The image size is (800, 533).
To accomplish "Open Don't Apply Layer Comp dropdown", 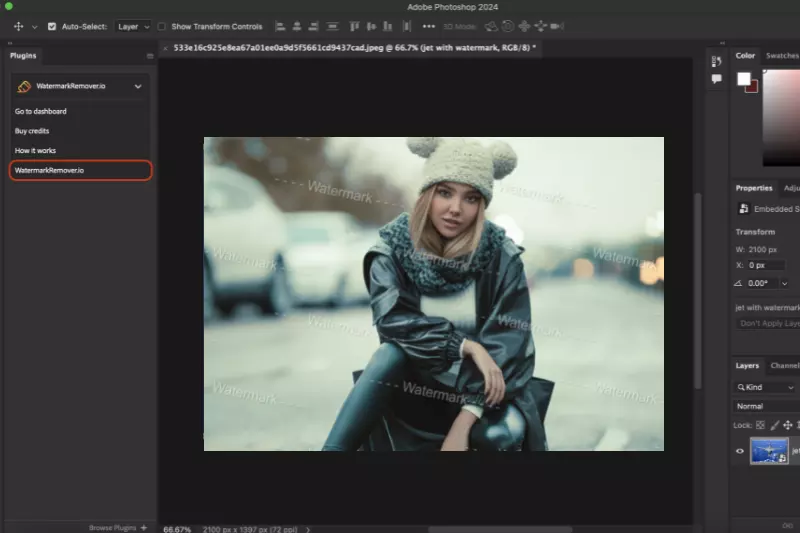I will coord(768,323).
